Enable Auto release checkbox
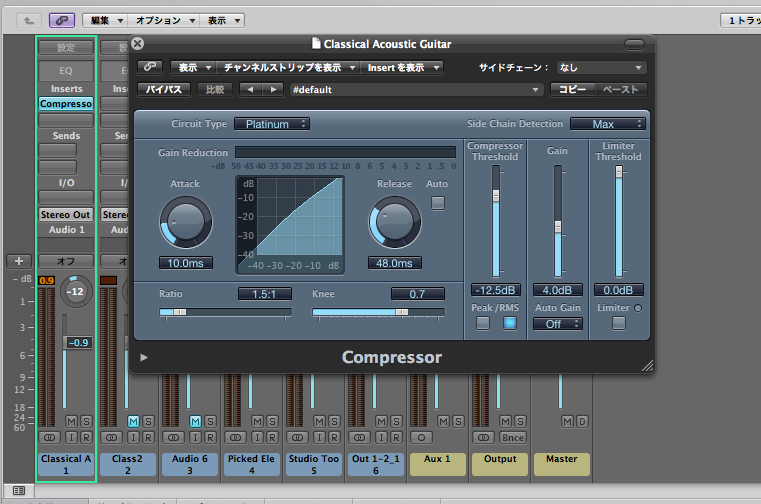The image size is (761, 504). point(438,203)
